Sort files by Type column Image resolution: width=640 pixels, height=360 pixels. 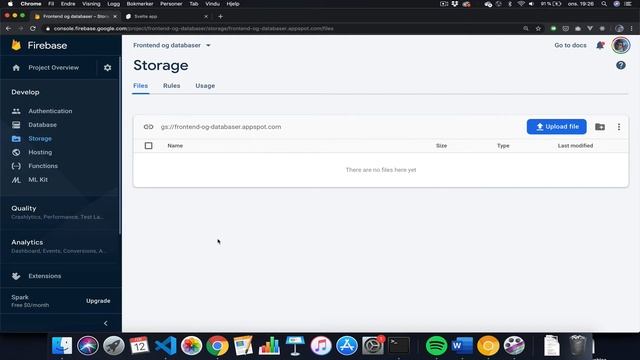503,146
